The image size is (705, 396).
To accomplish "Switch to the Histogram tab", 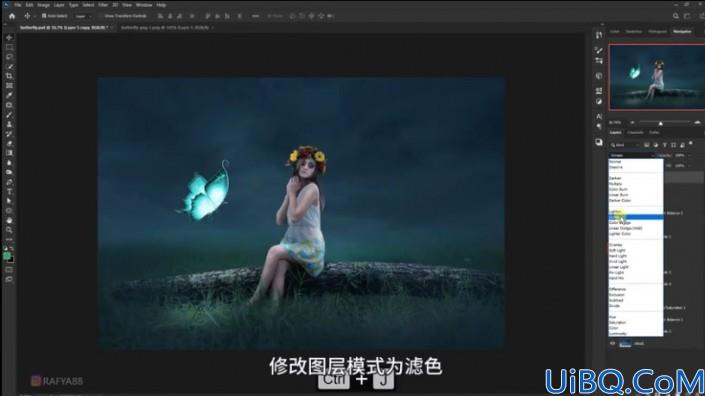I will pos(657,31).
